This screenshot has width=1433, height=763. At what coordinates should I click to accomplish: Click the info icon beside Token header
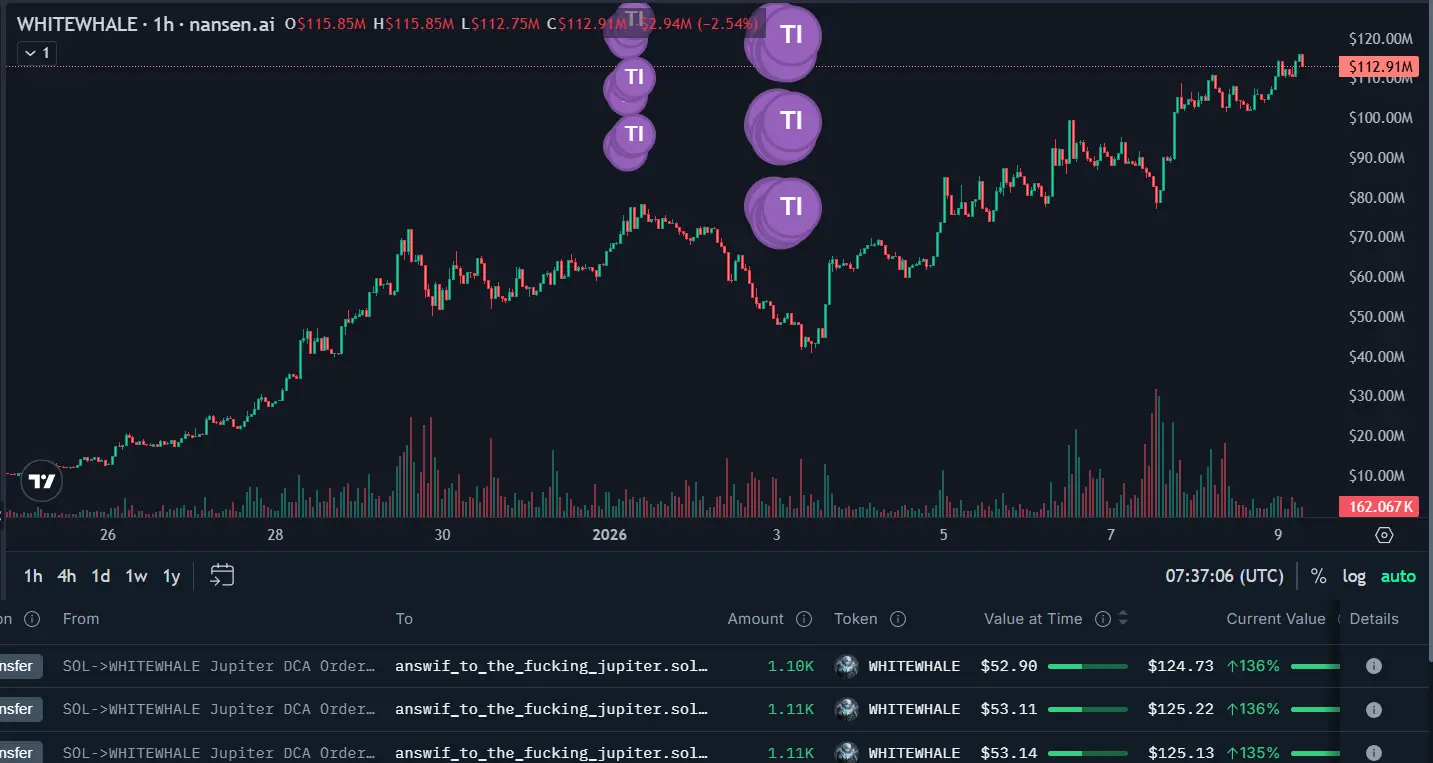click(x=898, y=619)
